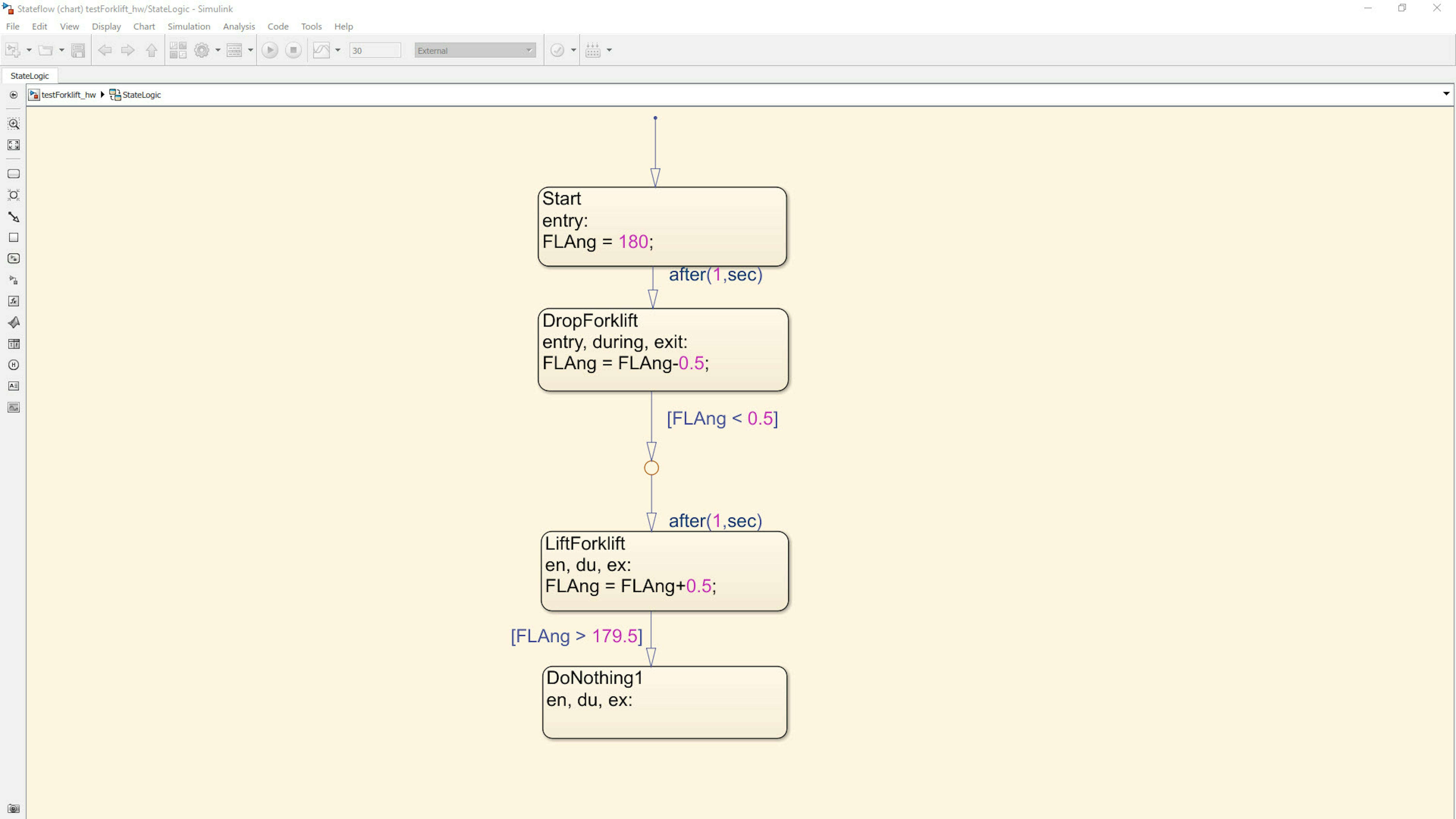Click the Save diskette icon
Viewport: 1456px width, 819px height.
tap(78, 50)
